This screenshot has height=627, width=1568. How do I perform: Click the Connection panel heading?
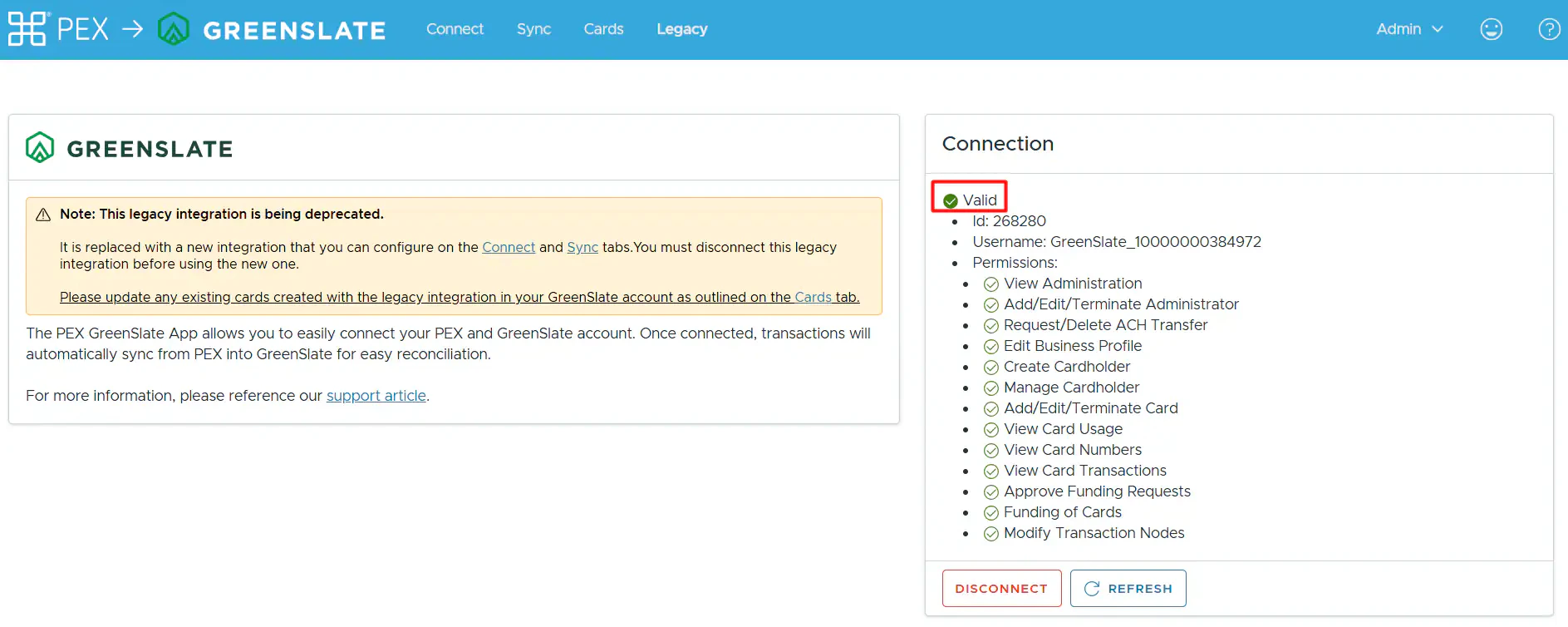pos(998,144)
